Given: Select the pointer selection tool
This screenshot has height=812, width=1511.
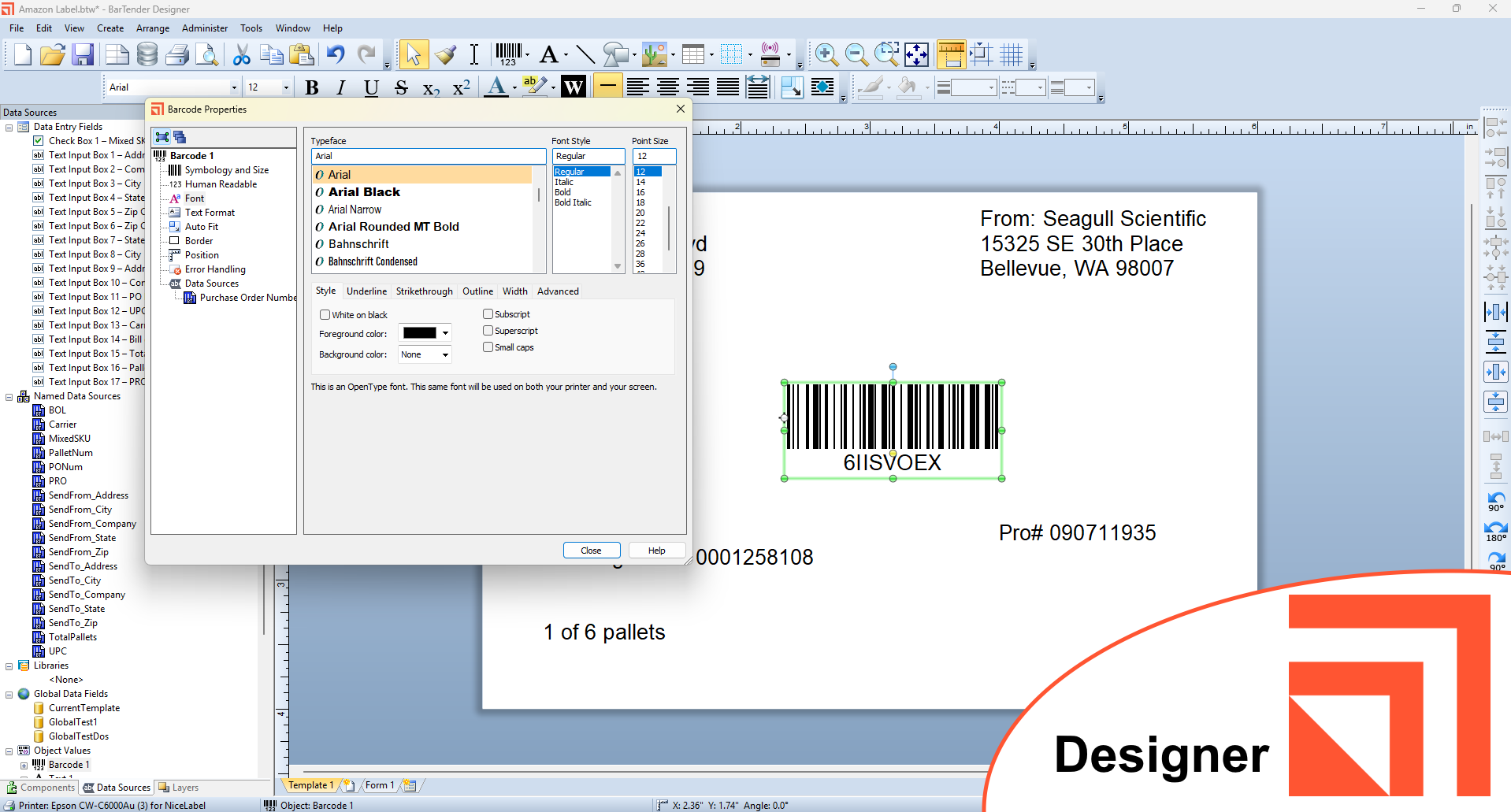Looking at the screenshot, I should pos(413,54).
